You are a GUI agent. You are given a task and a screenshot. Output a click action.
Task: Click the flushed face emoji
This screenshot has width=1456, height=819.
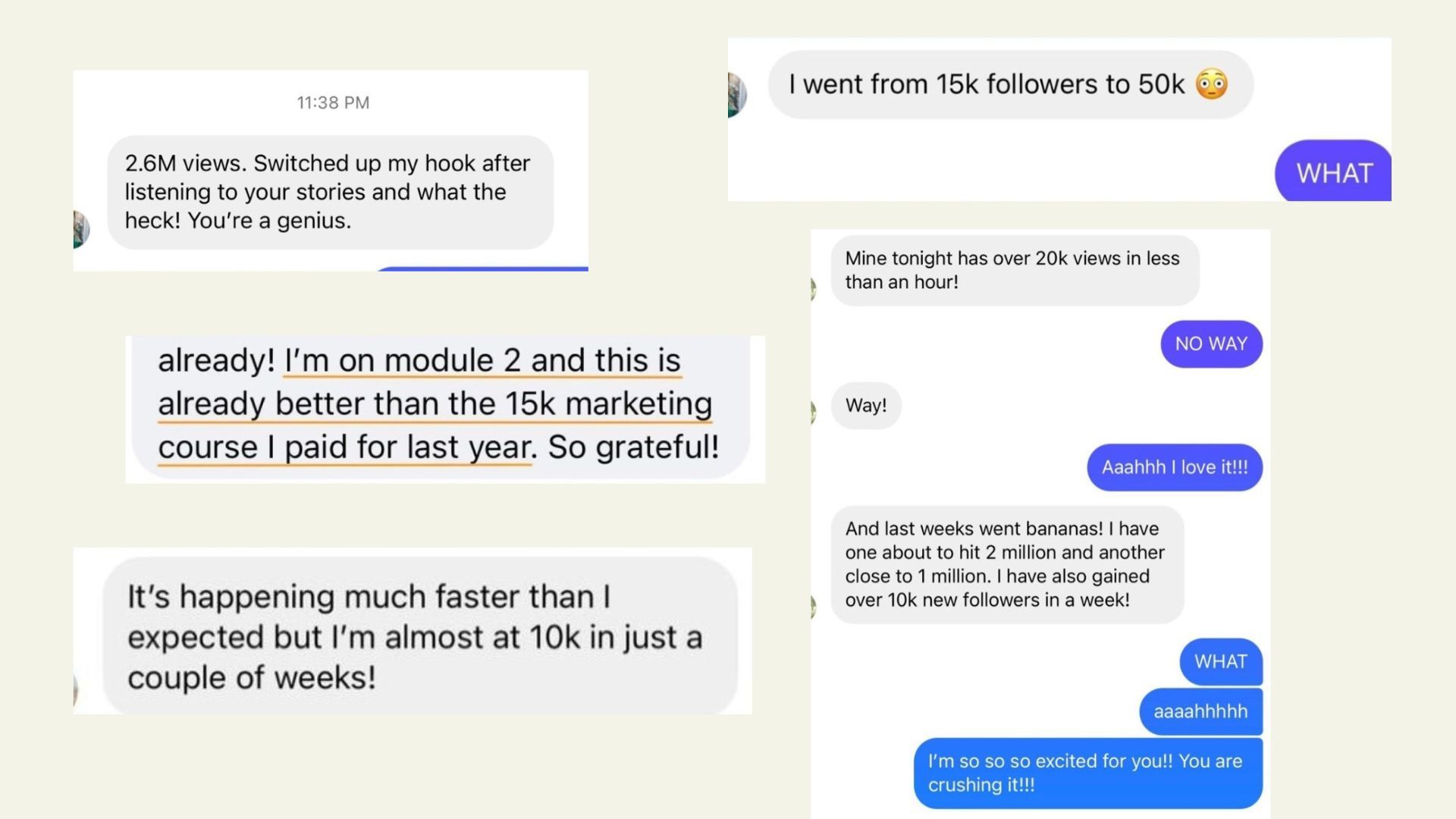coord(1211,84)
